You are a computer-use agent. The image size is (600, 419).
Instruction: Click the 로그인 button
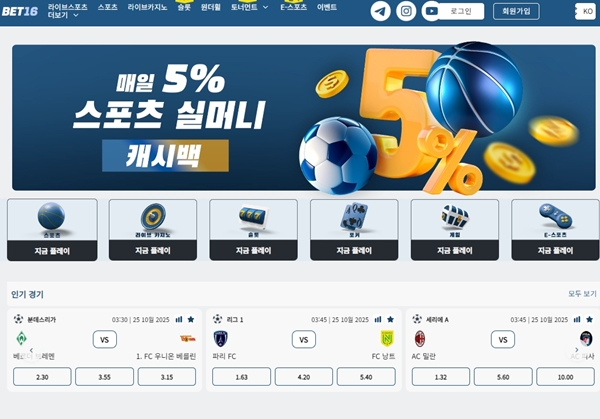click(461, 11)
